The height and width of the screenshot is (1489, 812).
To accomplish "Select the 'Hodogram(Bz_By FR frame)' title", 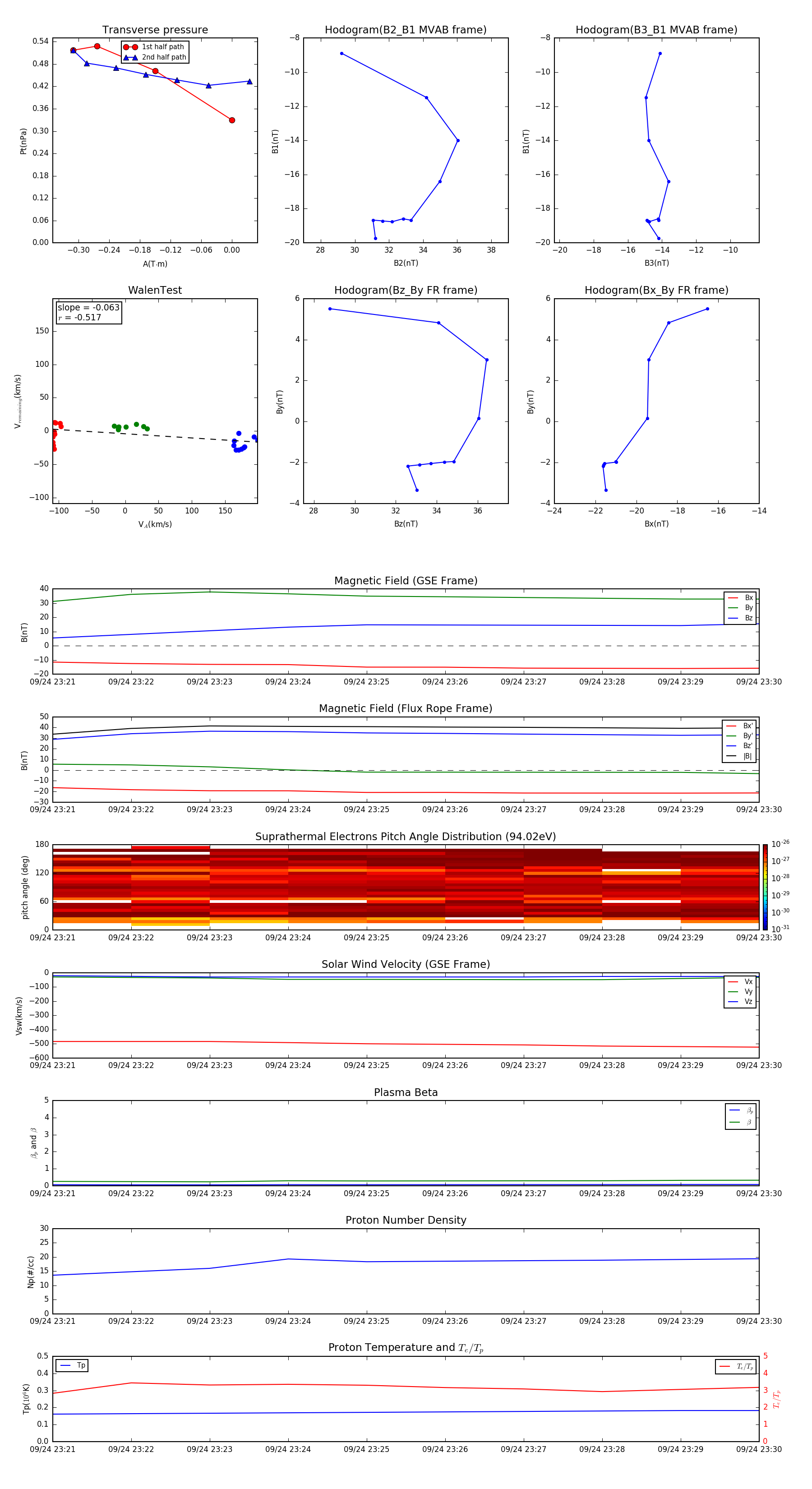I will click(x=406, y=290).
